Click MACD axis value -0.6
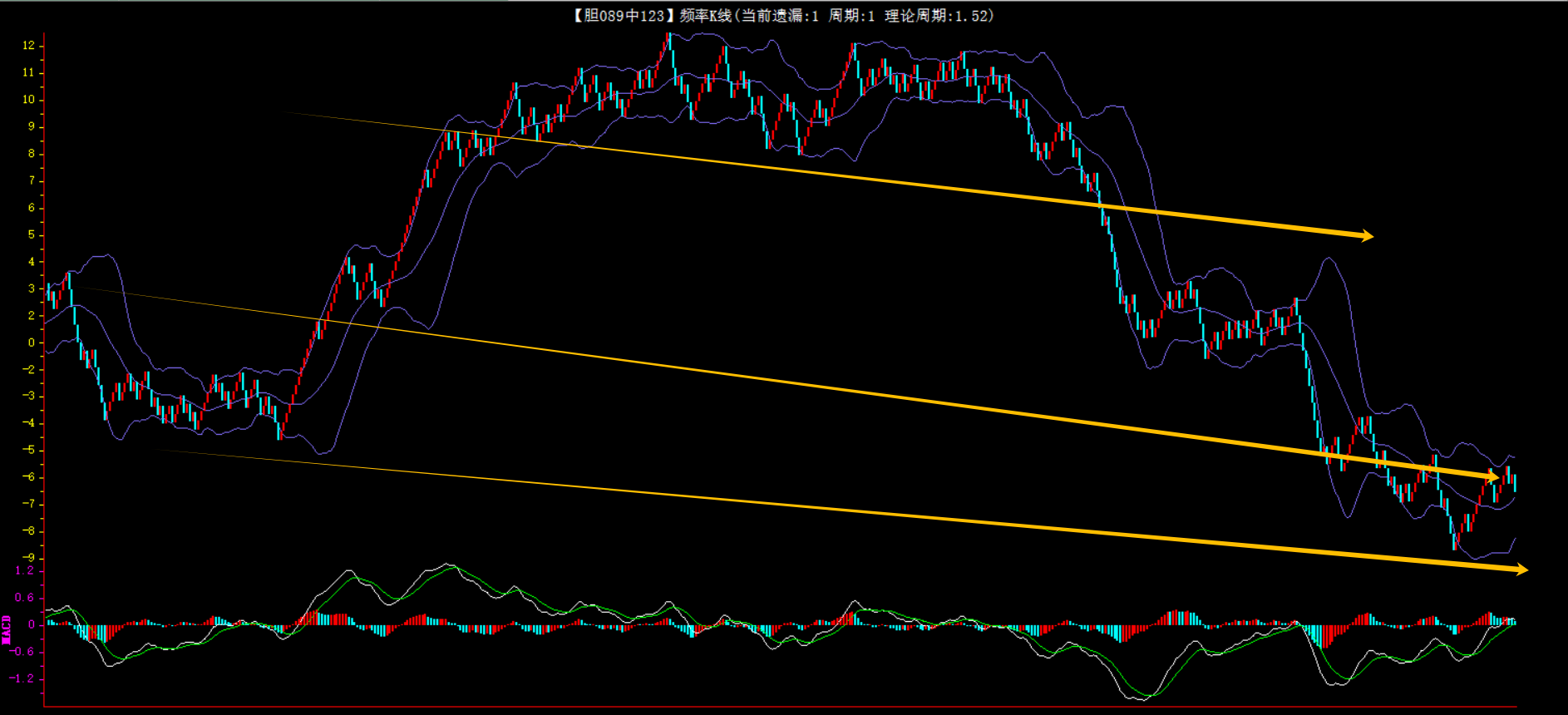 (x=22, y=651)
